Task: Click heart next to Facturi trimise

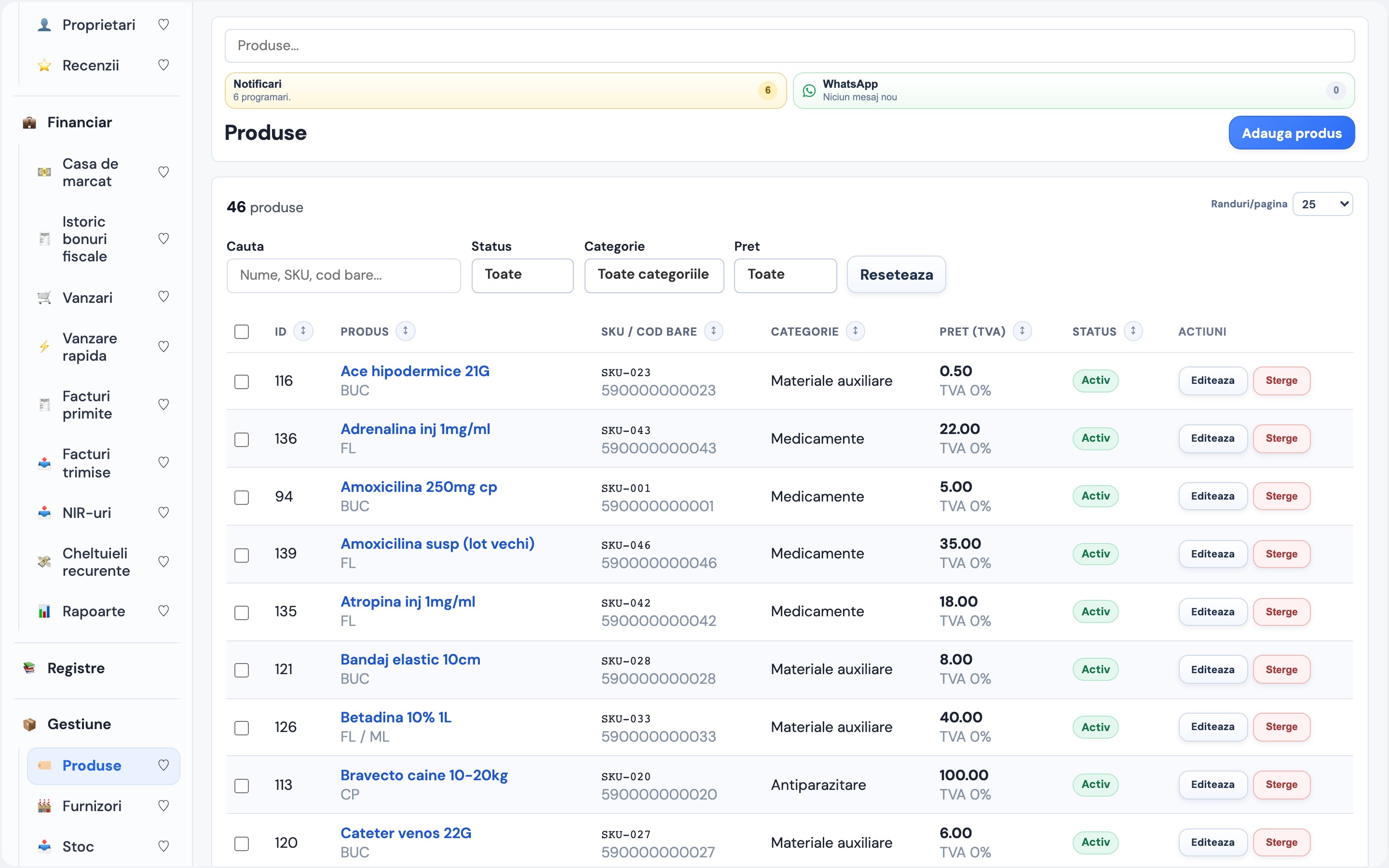Action: [163, 463]
